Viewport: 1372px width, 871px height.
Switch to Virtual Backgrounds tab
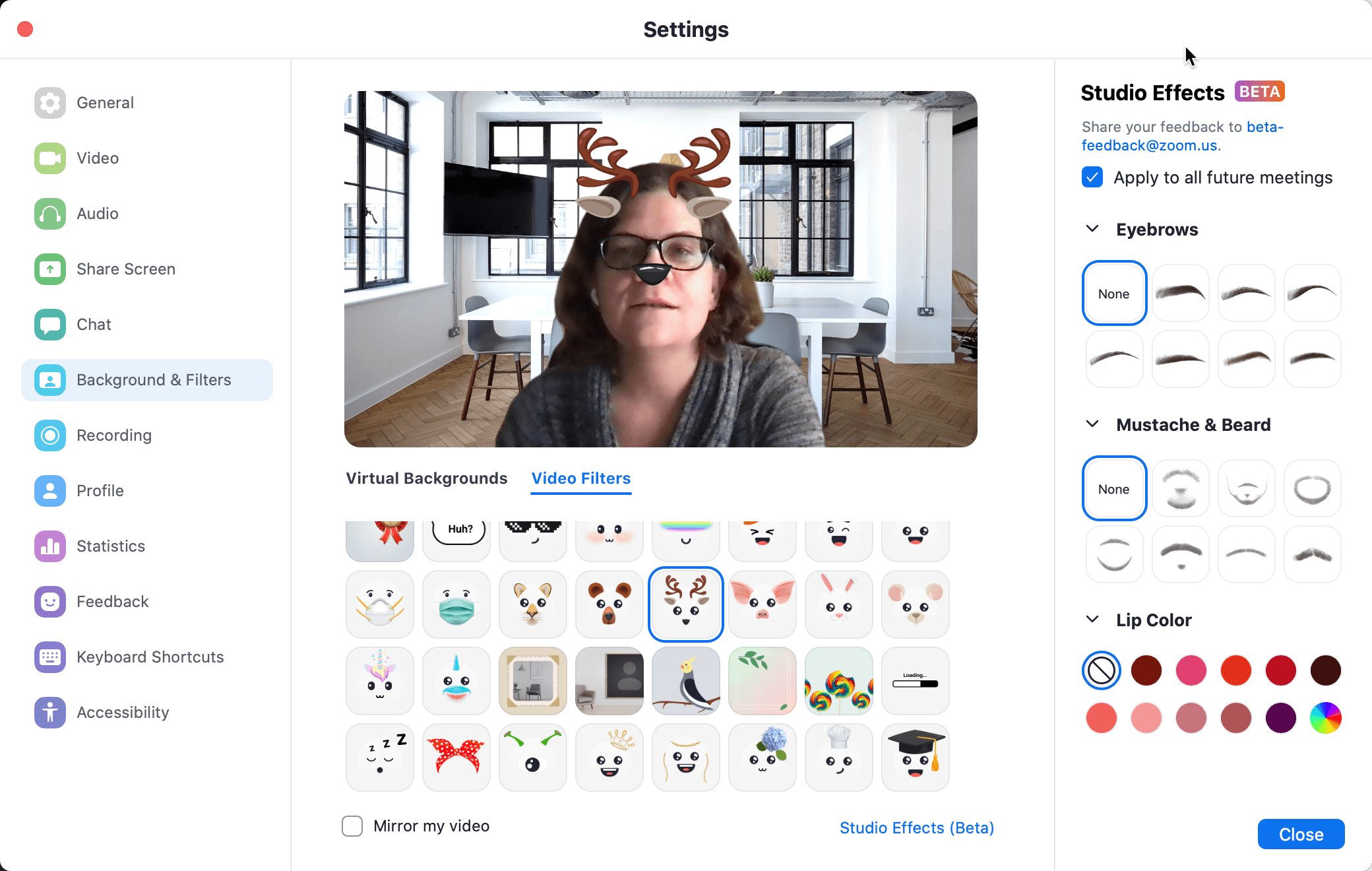coord(426,478)
